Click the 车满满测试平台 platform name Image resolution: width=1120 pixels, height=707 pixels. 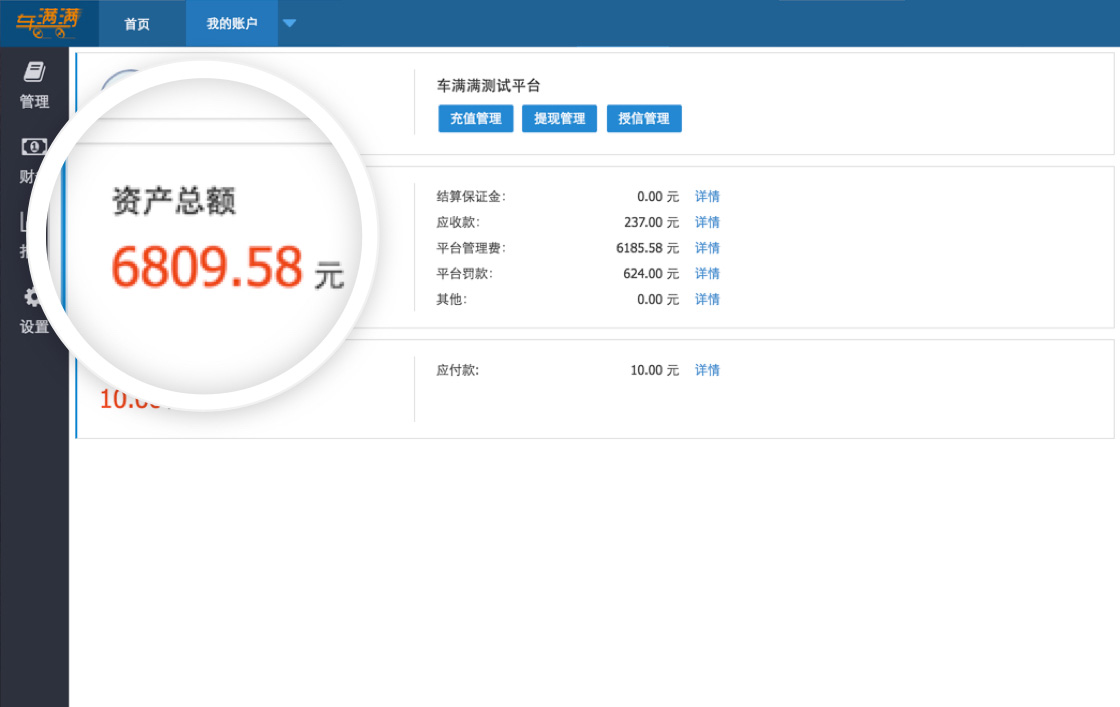click(488, 86)
